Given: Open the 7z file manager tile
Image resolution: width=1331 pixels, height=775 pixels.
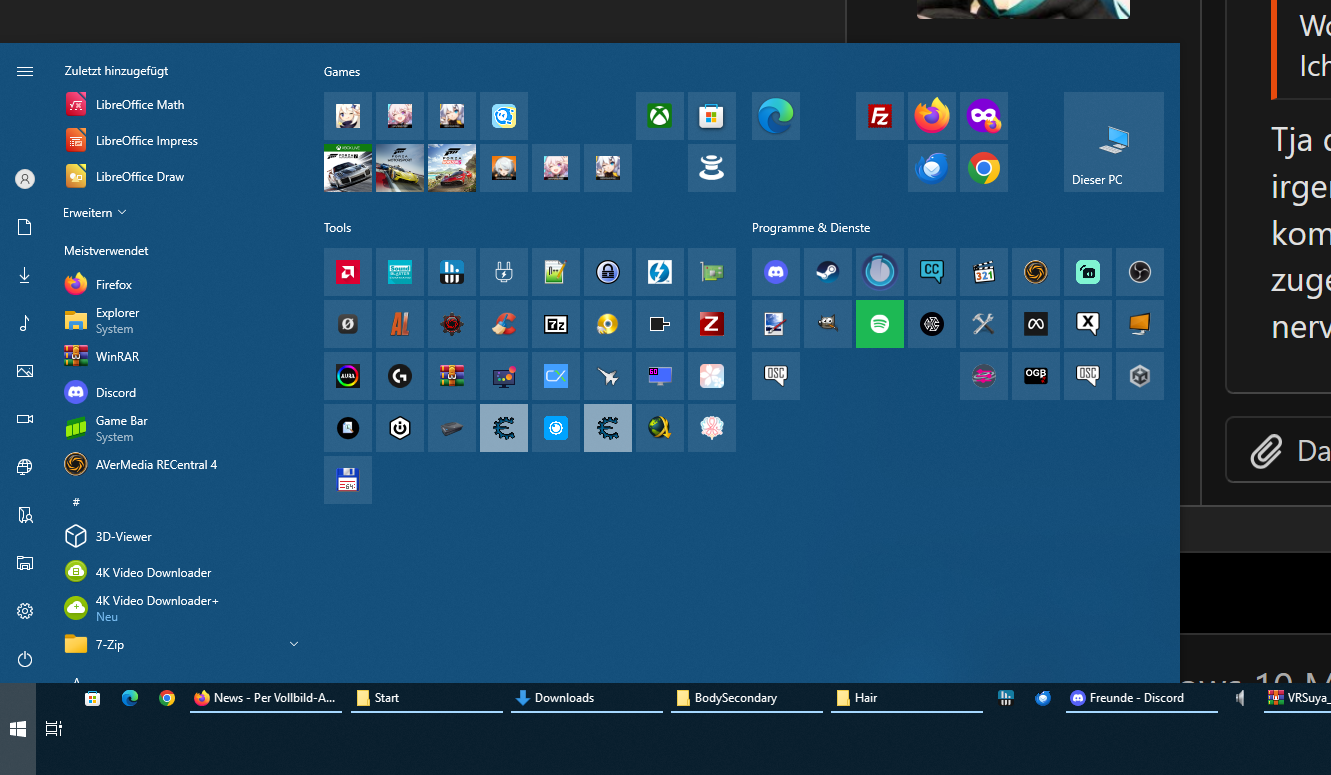Looking at the screenshot, I should point(556,324).
